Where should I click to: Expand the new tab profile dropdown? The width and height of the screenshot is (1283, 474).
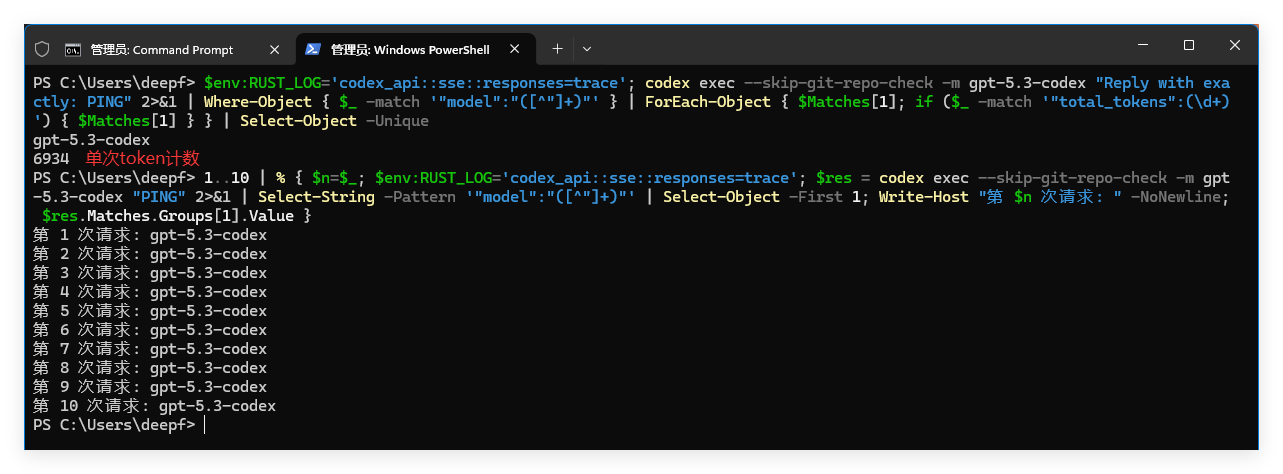(x=587, y=49)
